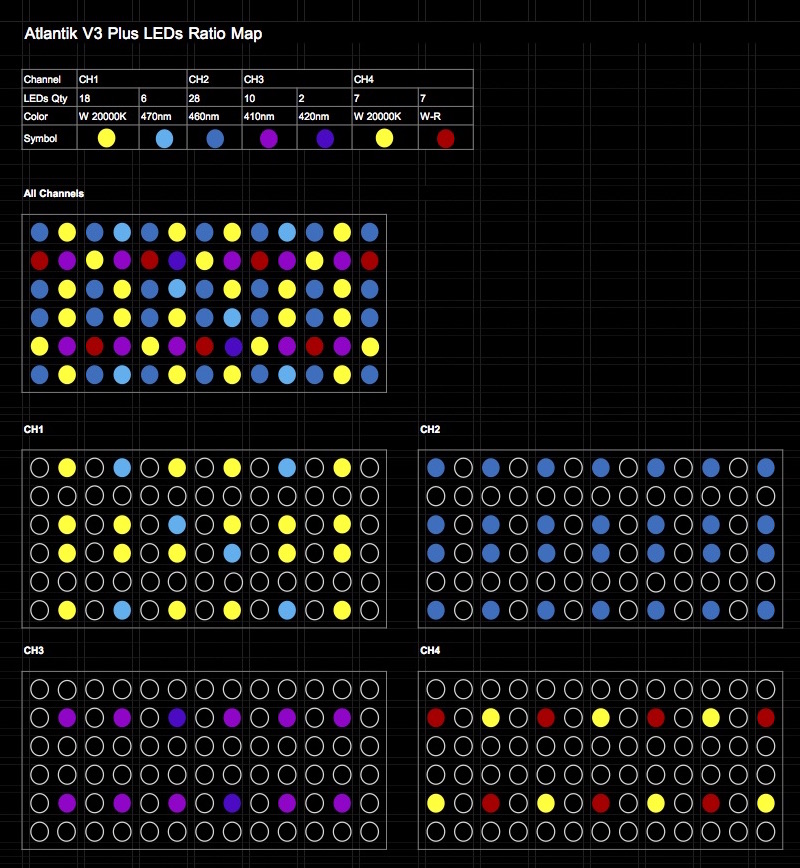This screenshot has height=868, width=800.
Task: Click the indigo LED in All Channels second row
Action: point(177,260)
